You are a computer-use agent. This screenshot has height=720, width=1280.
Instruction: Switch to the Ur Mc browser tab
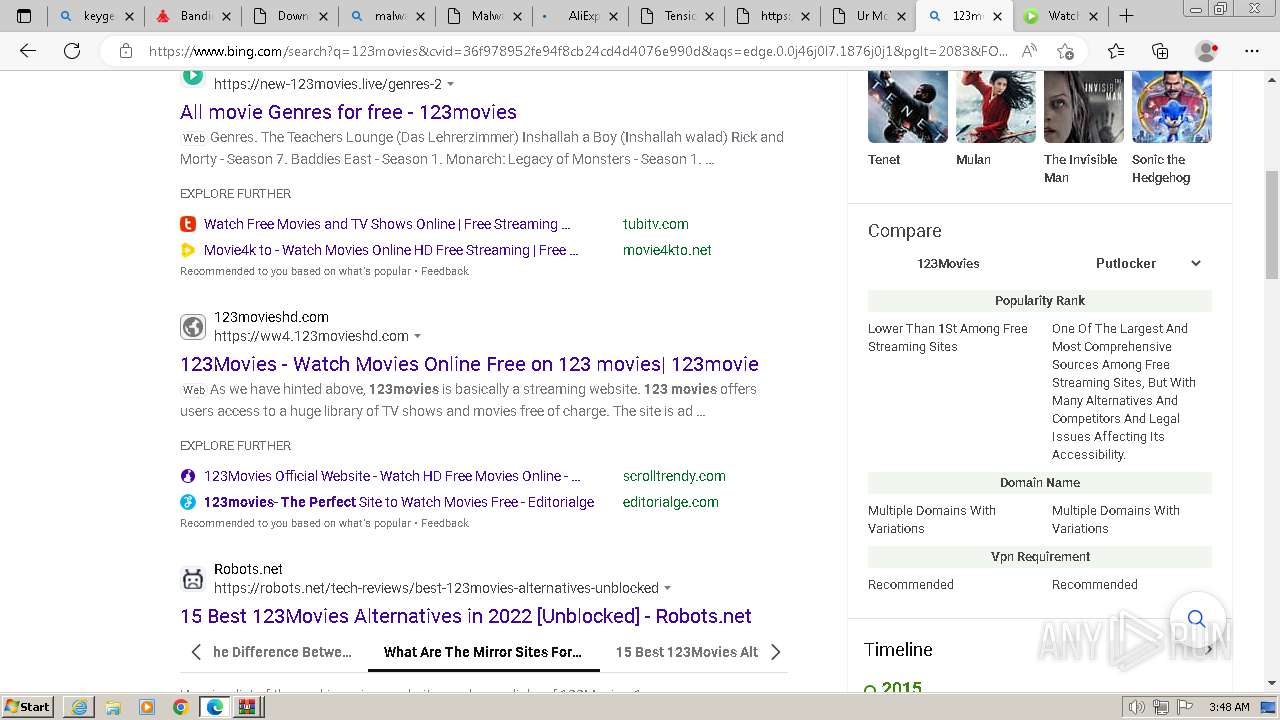[868, 16]
